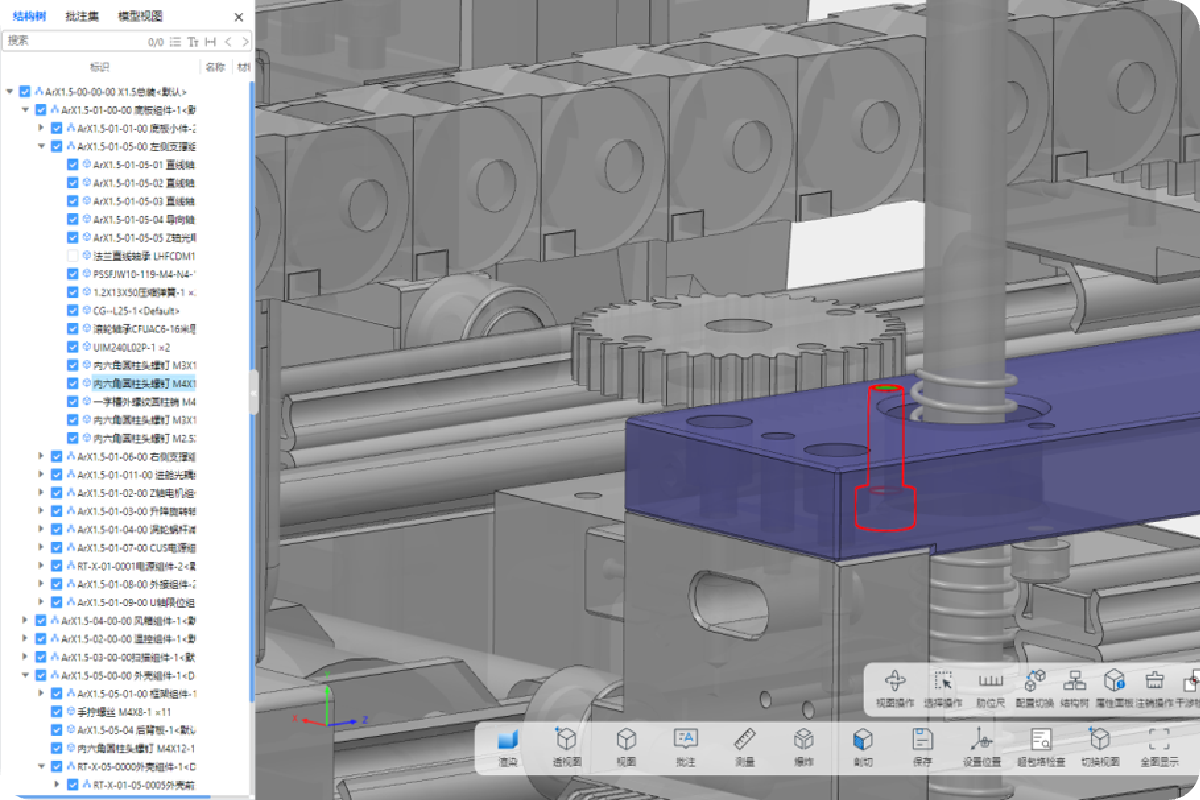The image size is (1200, 800).
Task: Close the structure tree side panel
Action: coord(238,17)
